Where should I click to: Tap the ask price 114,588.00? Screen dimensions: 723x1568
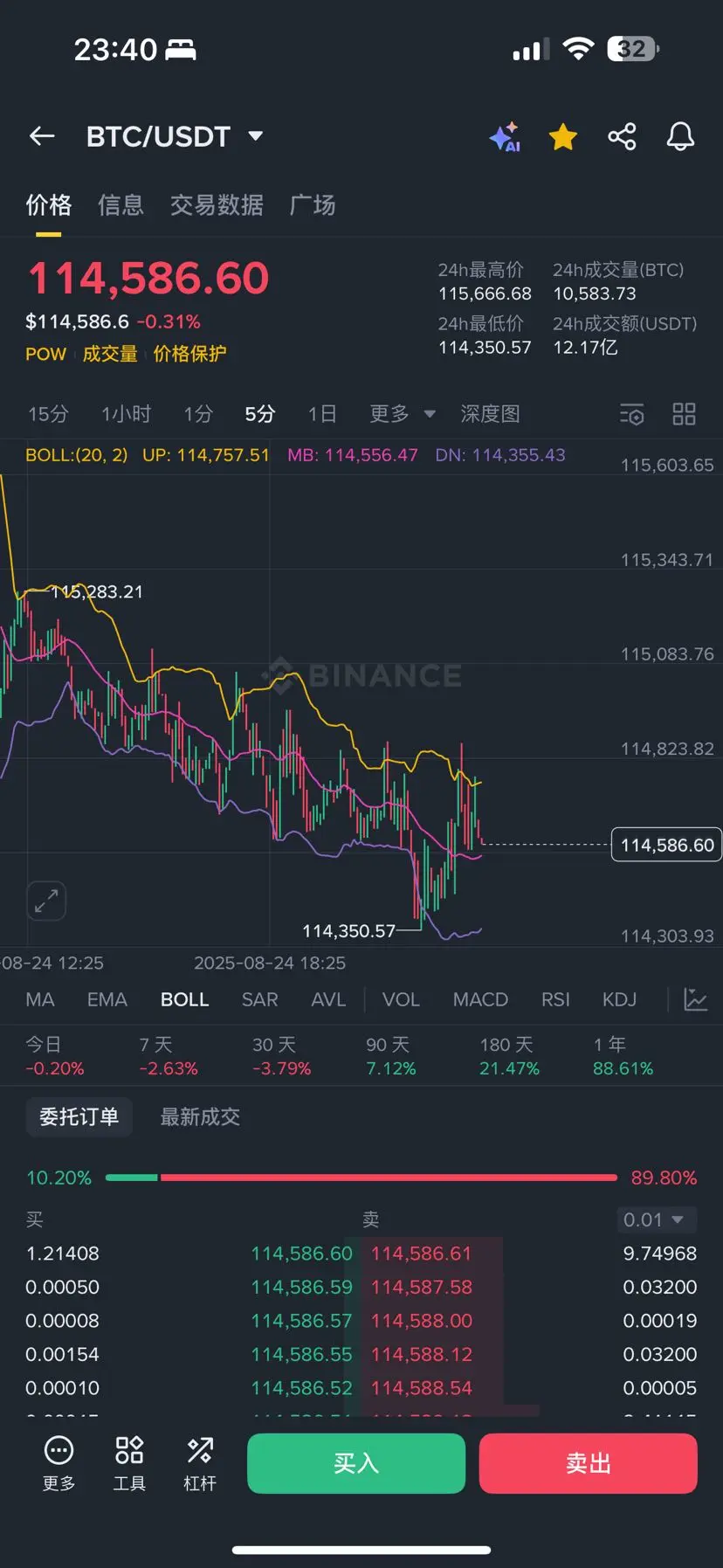pos(422,1321)
